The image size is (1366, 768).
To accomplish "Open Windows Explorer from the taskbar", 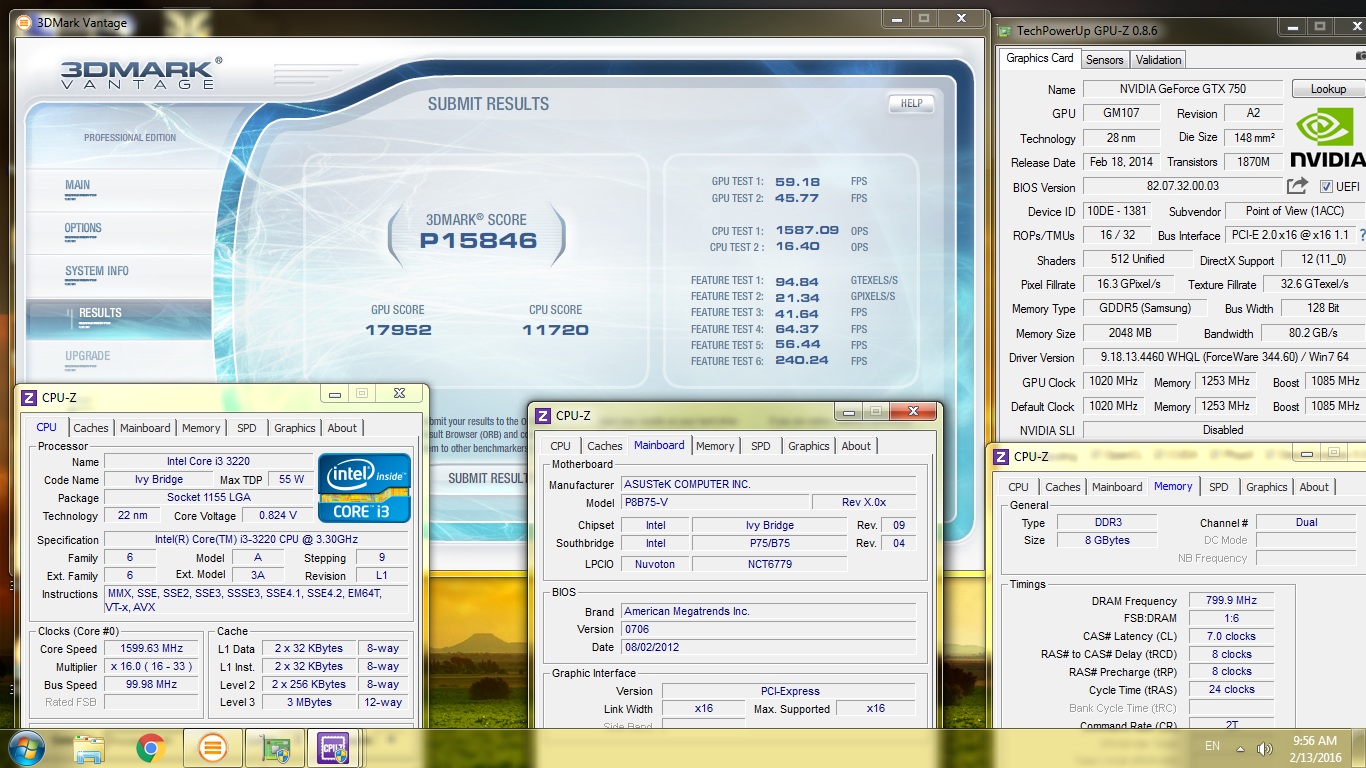I will (90, 748).
